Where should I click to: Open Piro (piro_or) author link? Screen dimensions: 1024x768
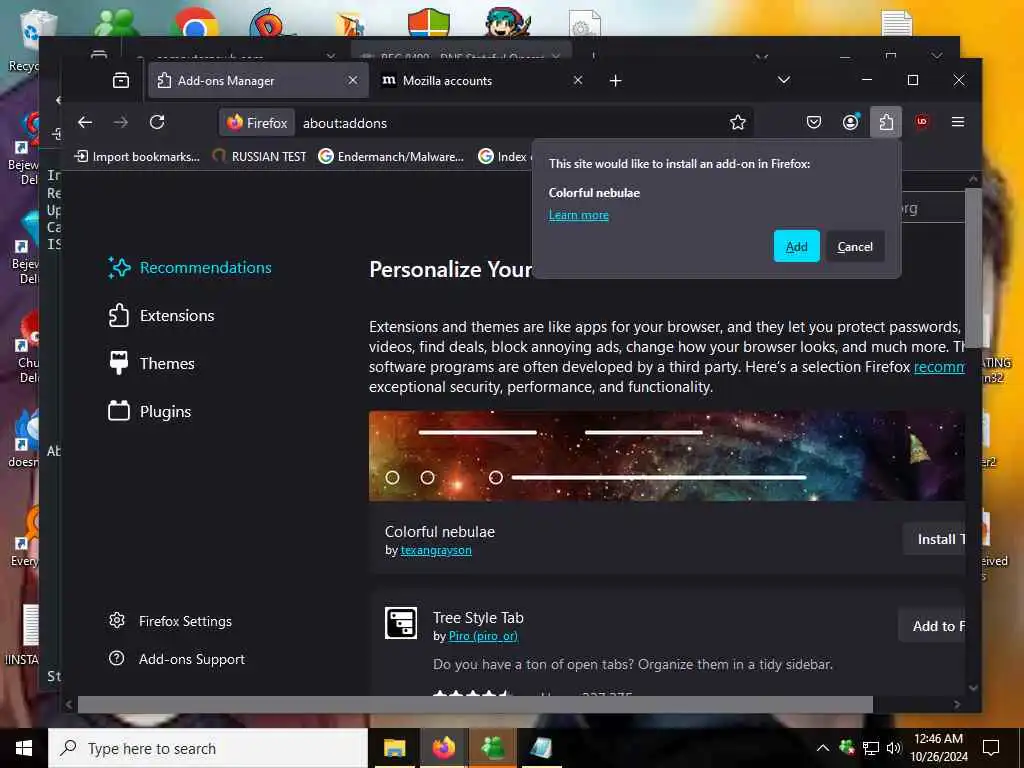click(483, 636)
